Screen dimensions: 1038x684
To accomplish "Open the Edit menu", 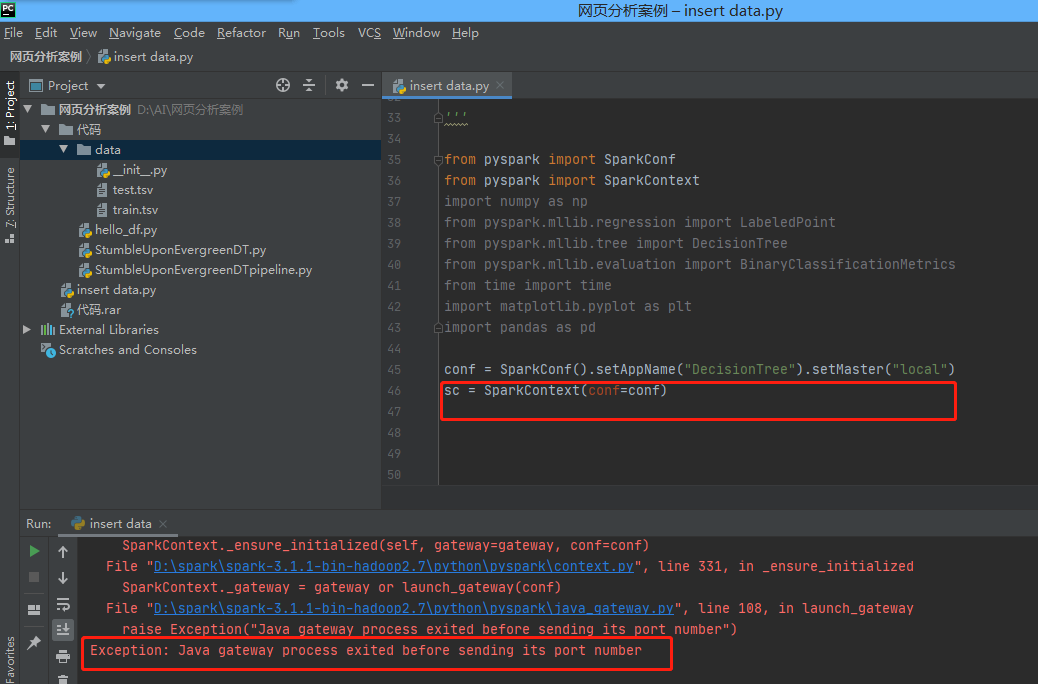I will (x=46, y=32).
